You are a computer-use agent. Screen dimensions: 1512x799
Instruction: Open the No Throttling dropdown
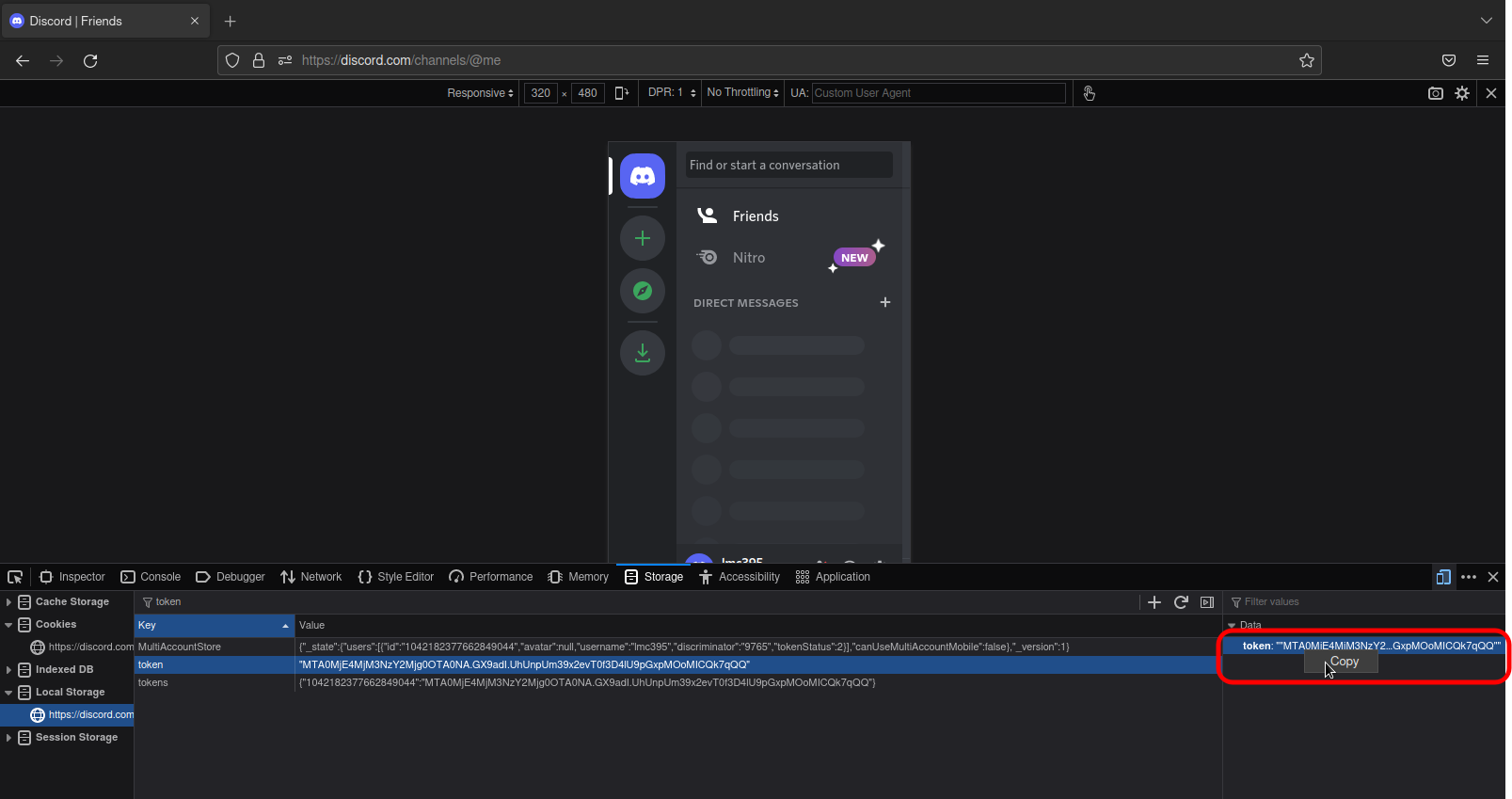743,92
